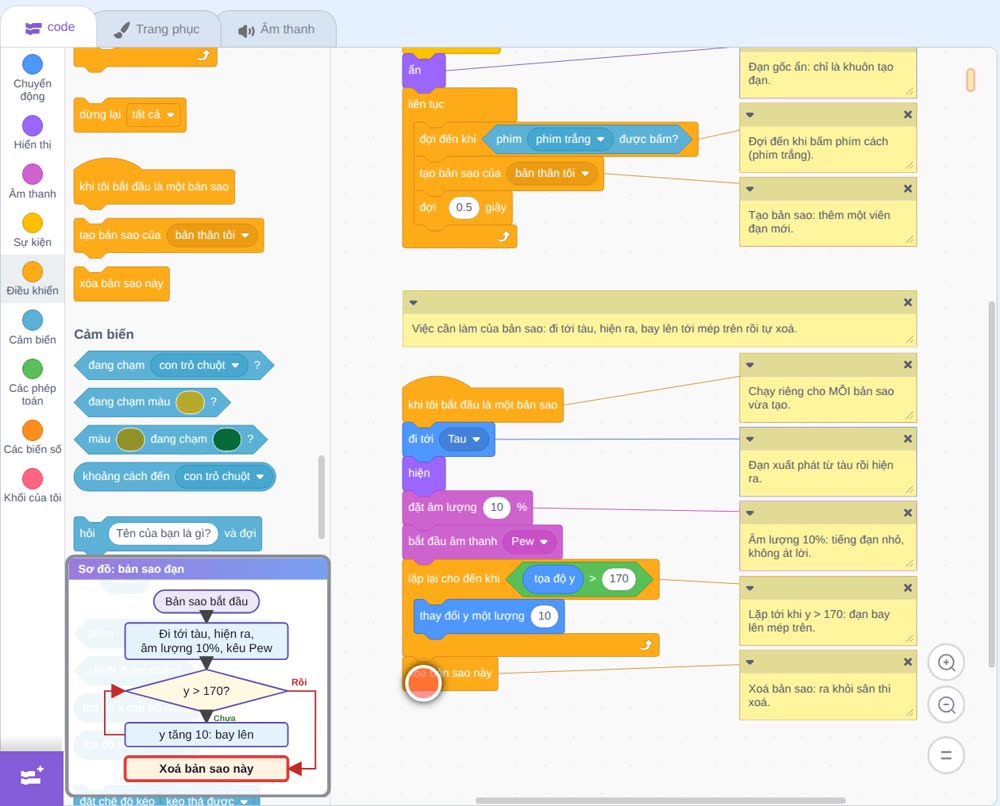Open the 'Tau' dropdown in the đi tới block

pyautogui.click(x=464, y=439)
